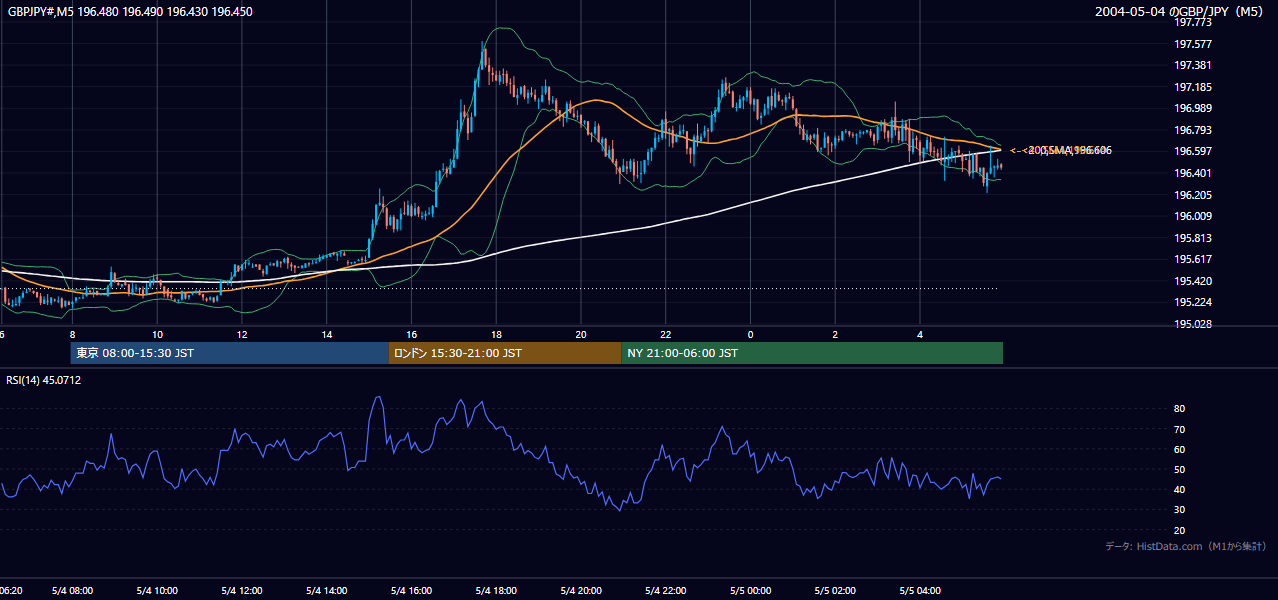Click hour label 14 under the price chart
This screenshot has width=1278, height=600.
327,334
